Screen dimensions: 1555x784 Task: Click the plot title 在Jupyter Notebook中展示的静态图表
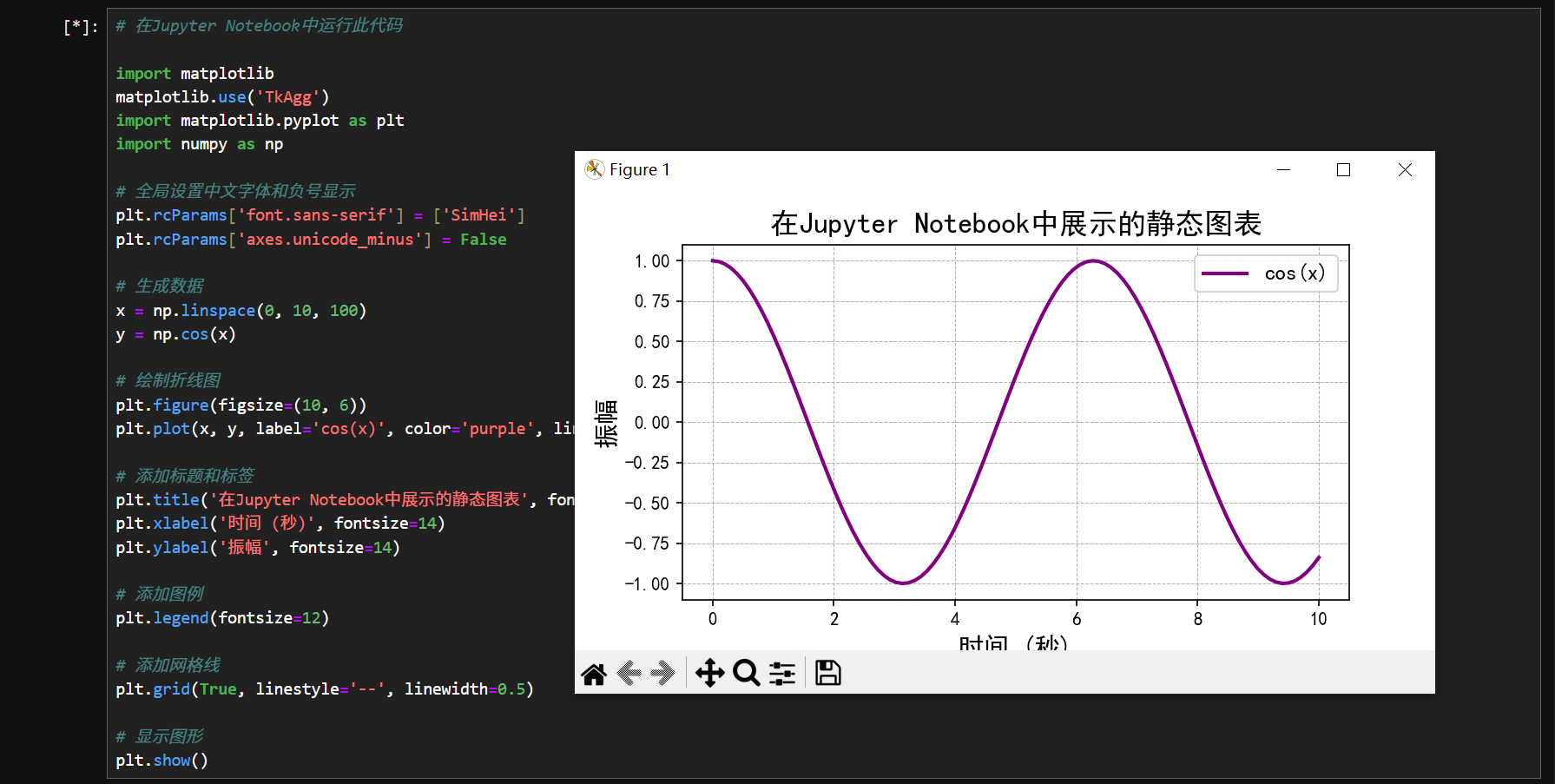point(1016,224)
